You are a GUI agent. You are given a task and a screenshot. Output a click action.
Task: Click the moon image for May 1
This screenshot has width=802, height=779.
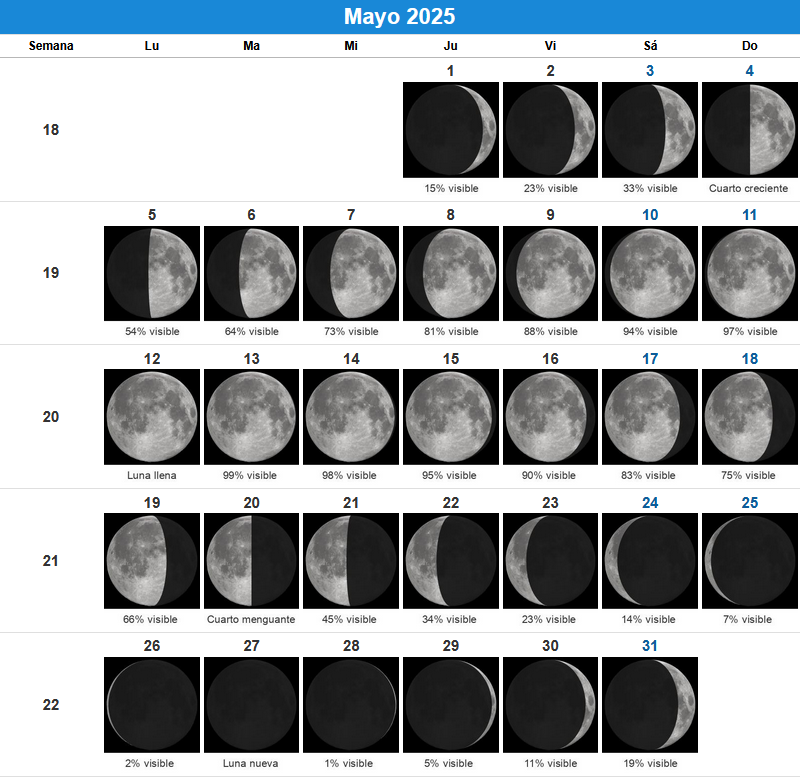click(x=450, y=130)
